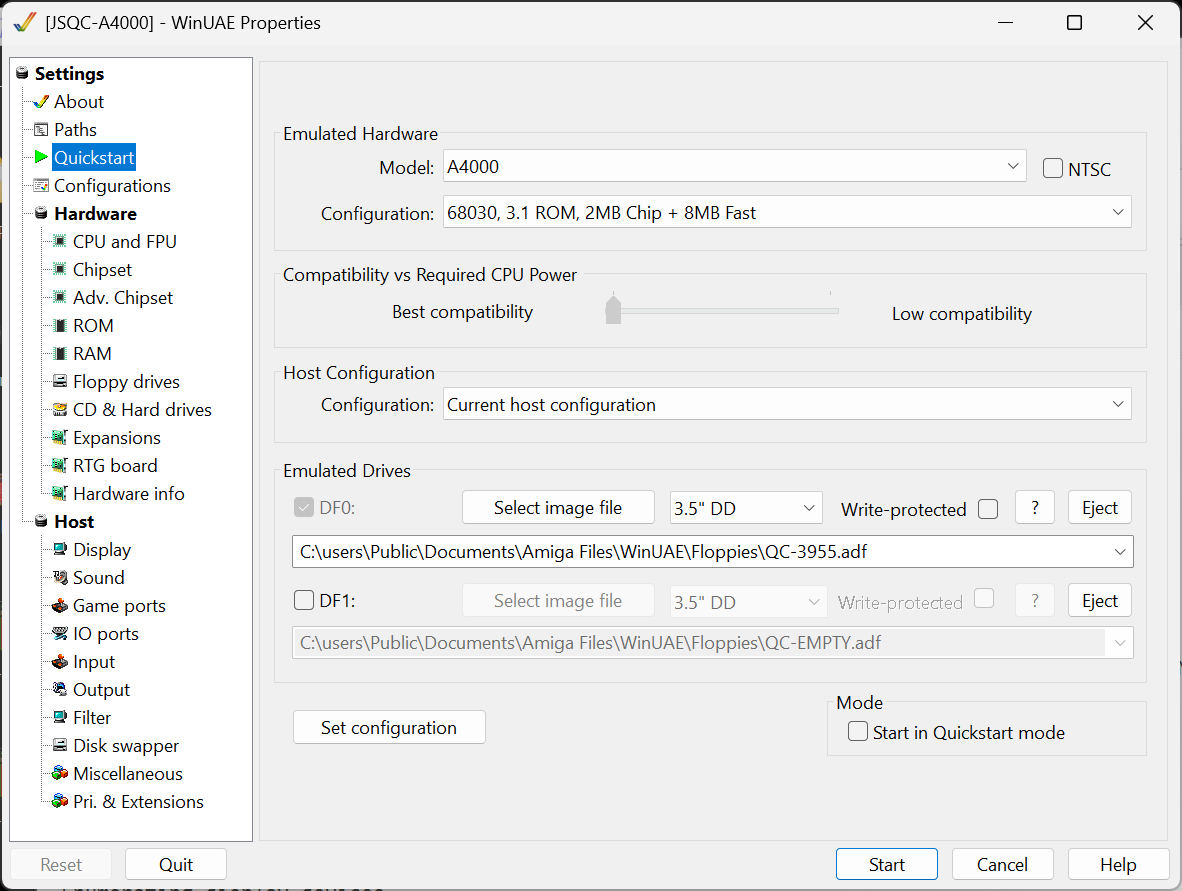This screenshot has width=1182, height=891.
Task: Eject the DF1 floppy disk
Action: tap(1099, 601)
